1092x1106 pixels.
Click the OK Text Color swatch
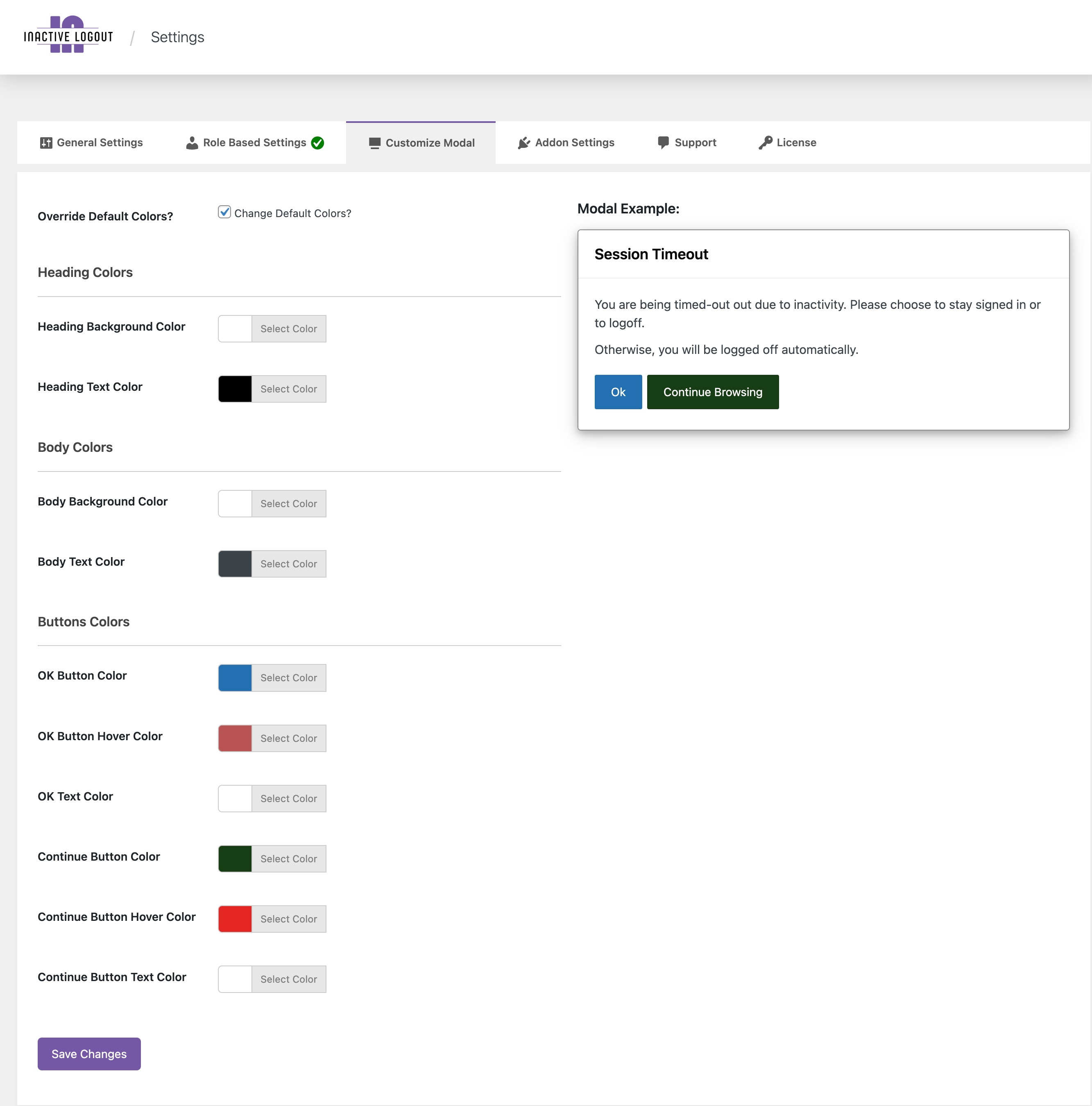(235, 799)
